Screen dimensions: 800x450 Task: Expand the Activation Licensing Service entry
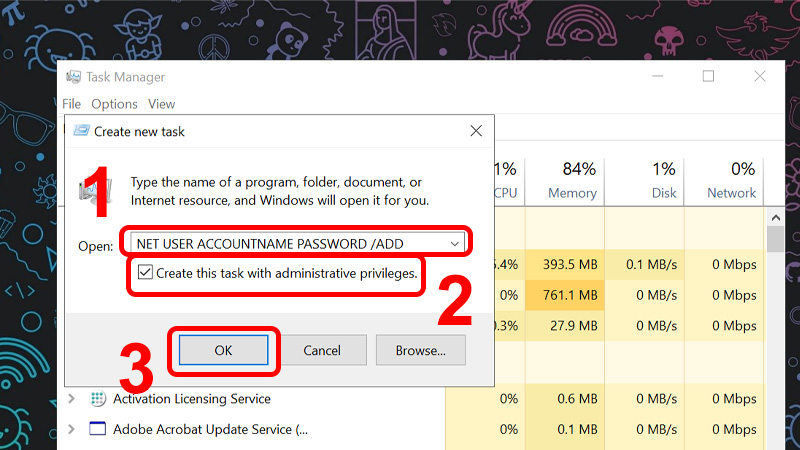[72, 398]
